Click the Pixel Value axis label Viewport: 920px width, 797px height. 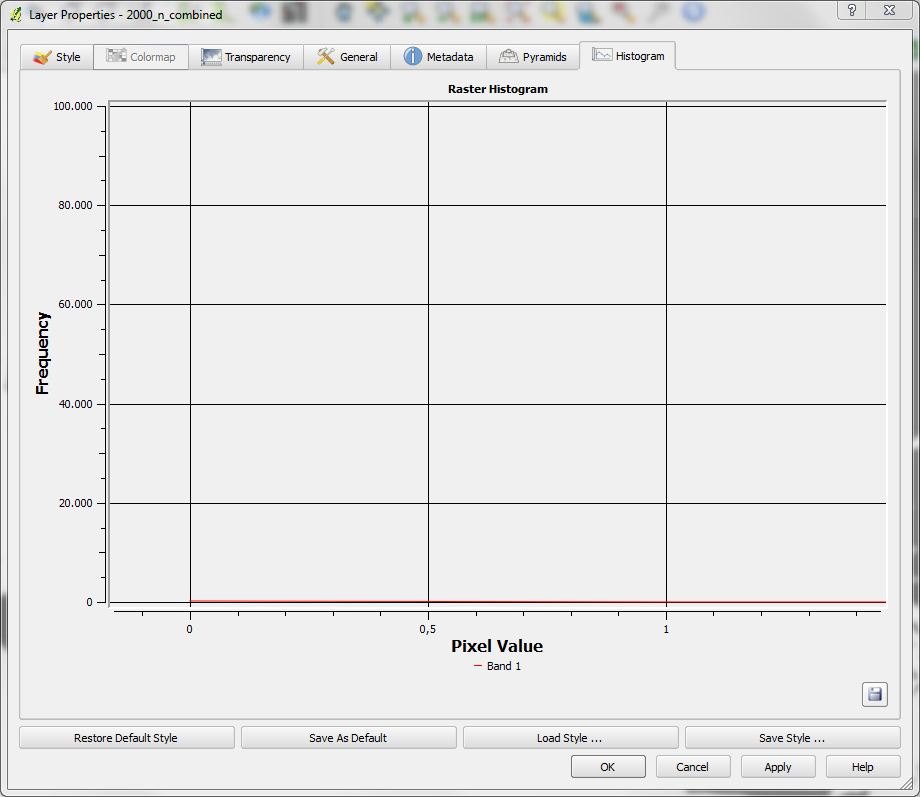(x=497, y=646)
